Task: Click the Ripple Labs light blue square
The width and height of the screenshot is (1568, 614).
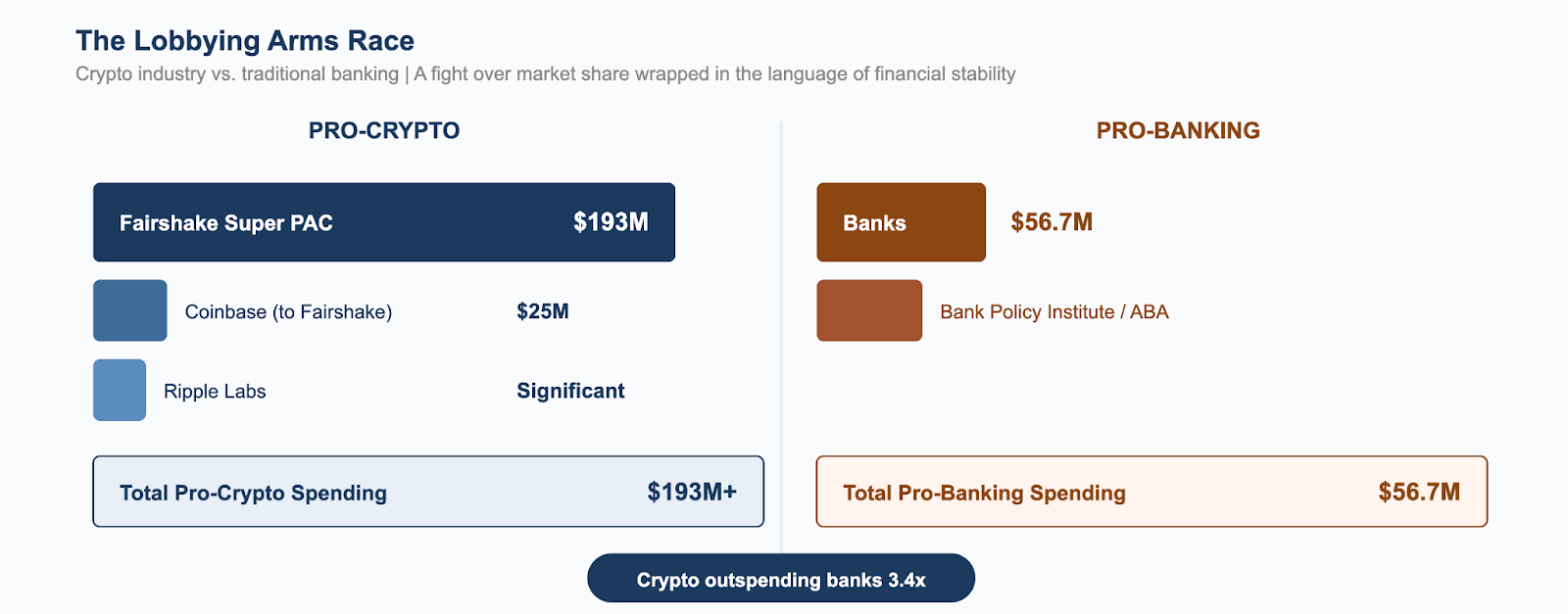Action: tap(119, 390)
